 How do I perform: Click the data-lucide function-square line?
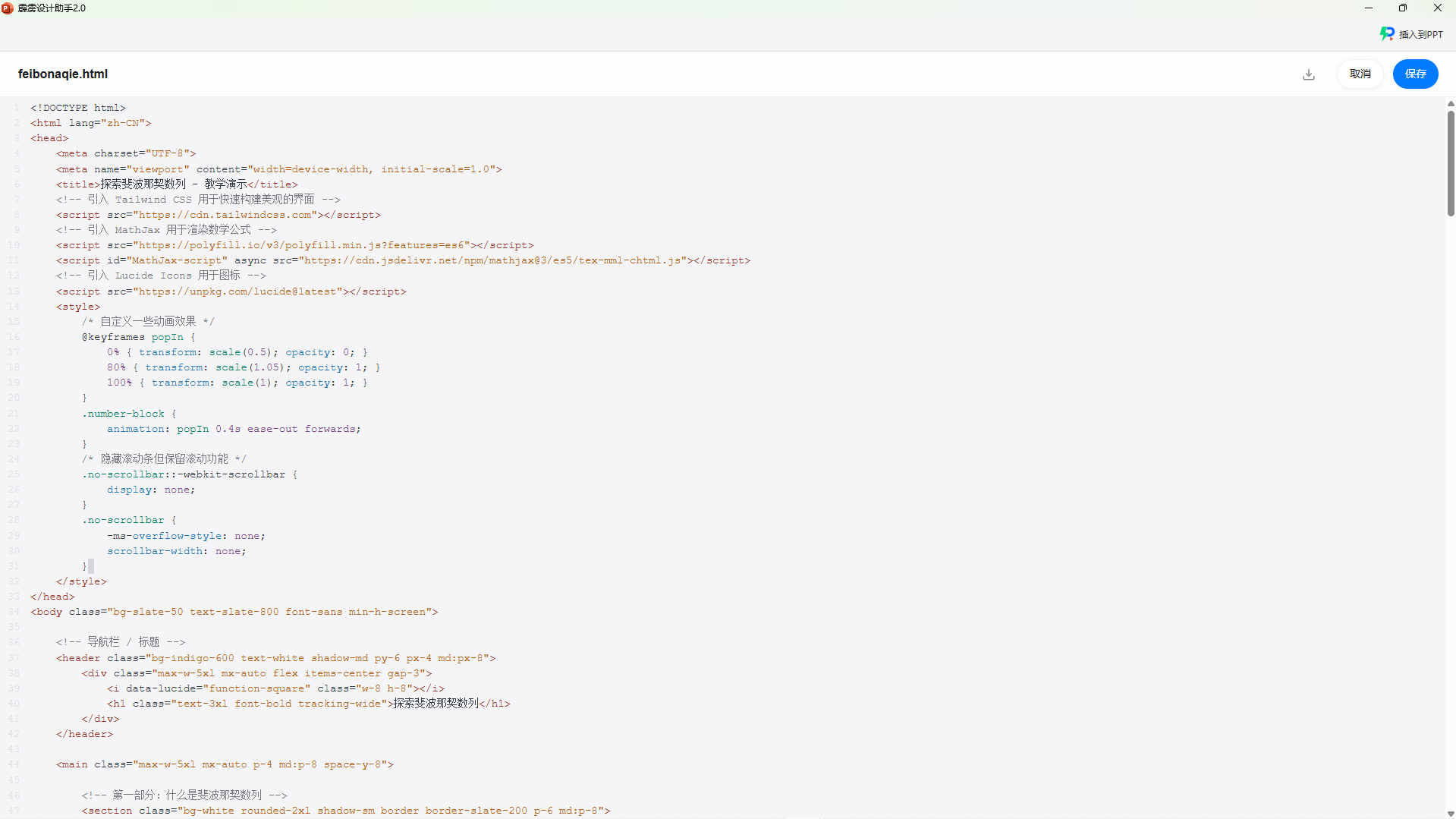(x=275, y=688)
